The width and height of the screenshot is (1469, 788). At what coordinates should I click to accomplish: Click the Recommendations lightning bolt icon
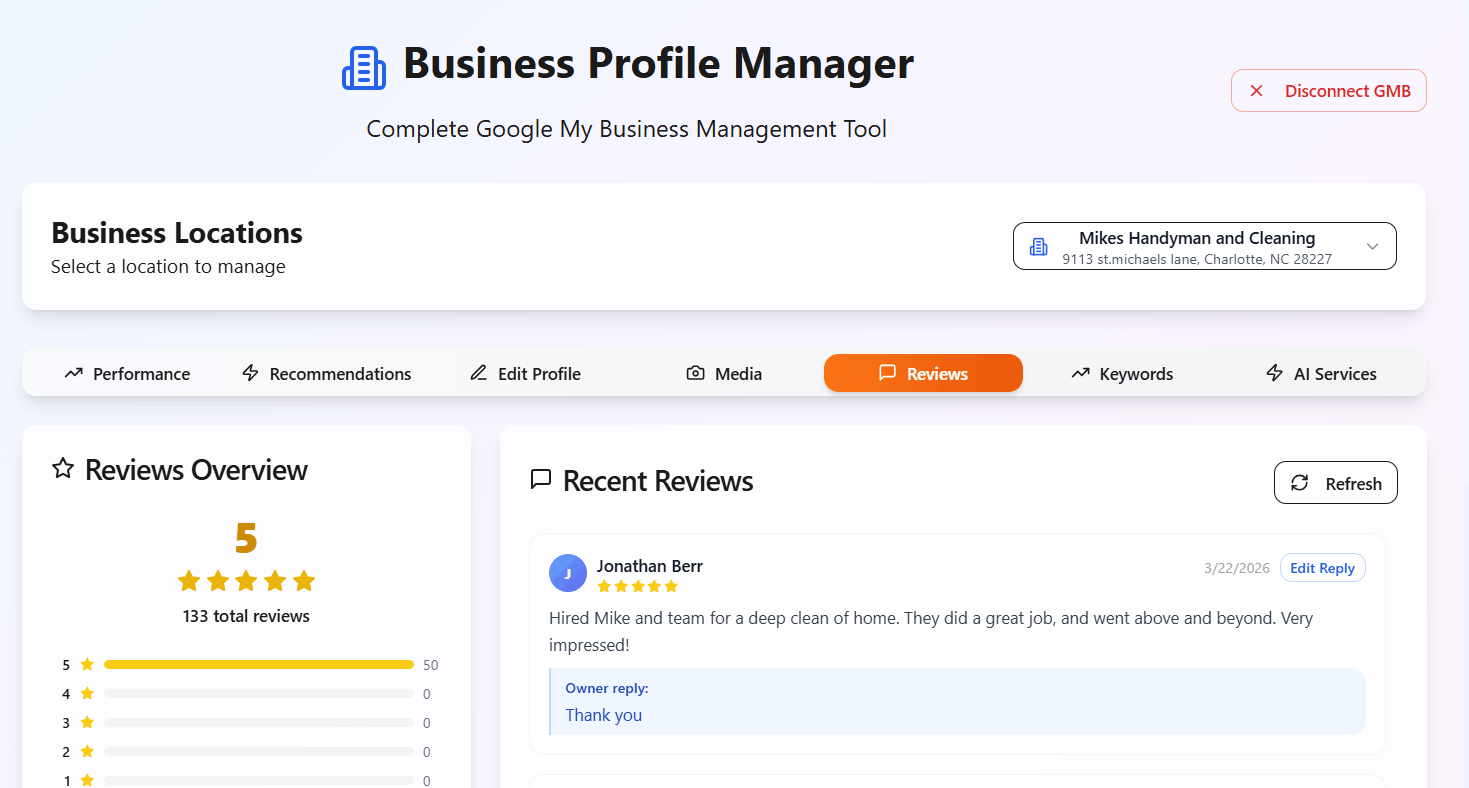tap(247, 373)
